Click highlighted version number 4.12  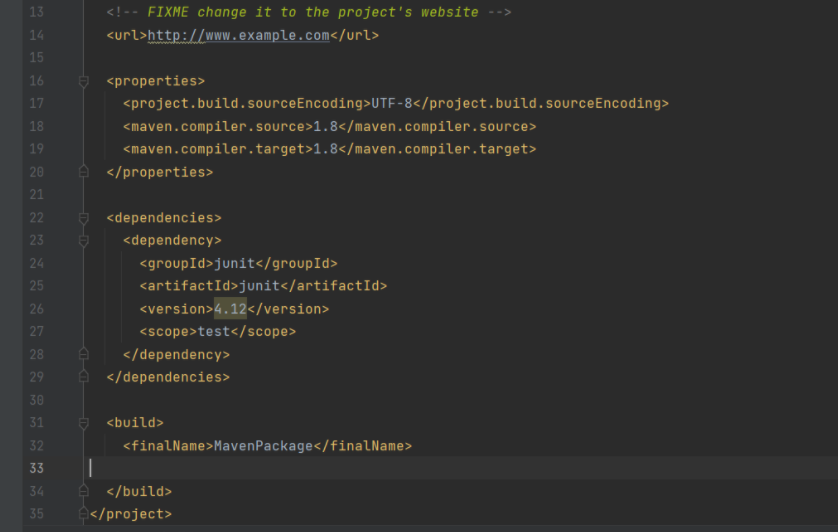tap(230, 309)
